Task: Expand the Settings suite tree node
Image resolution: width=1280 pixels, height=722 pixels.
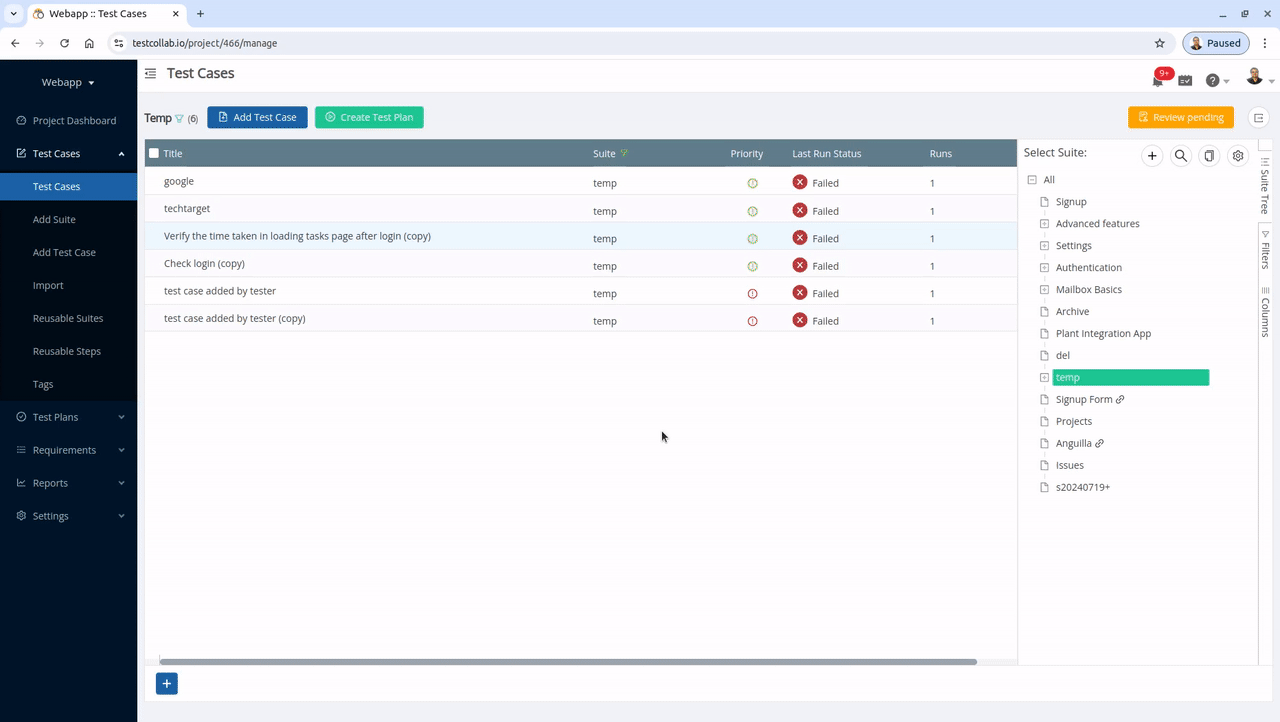Action: pos(1045,246)
